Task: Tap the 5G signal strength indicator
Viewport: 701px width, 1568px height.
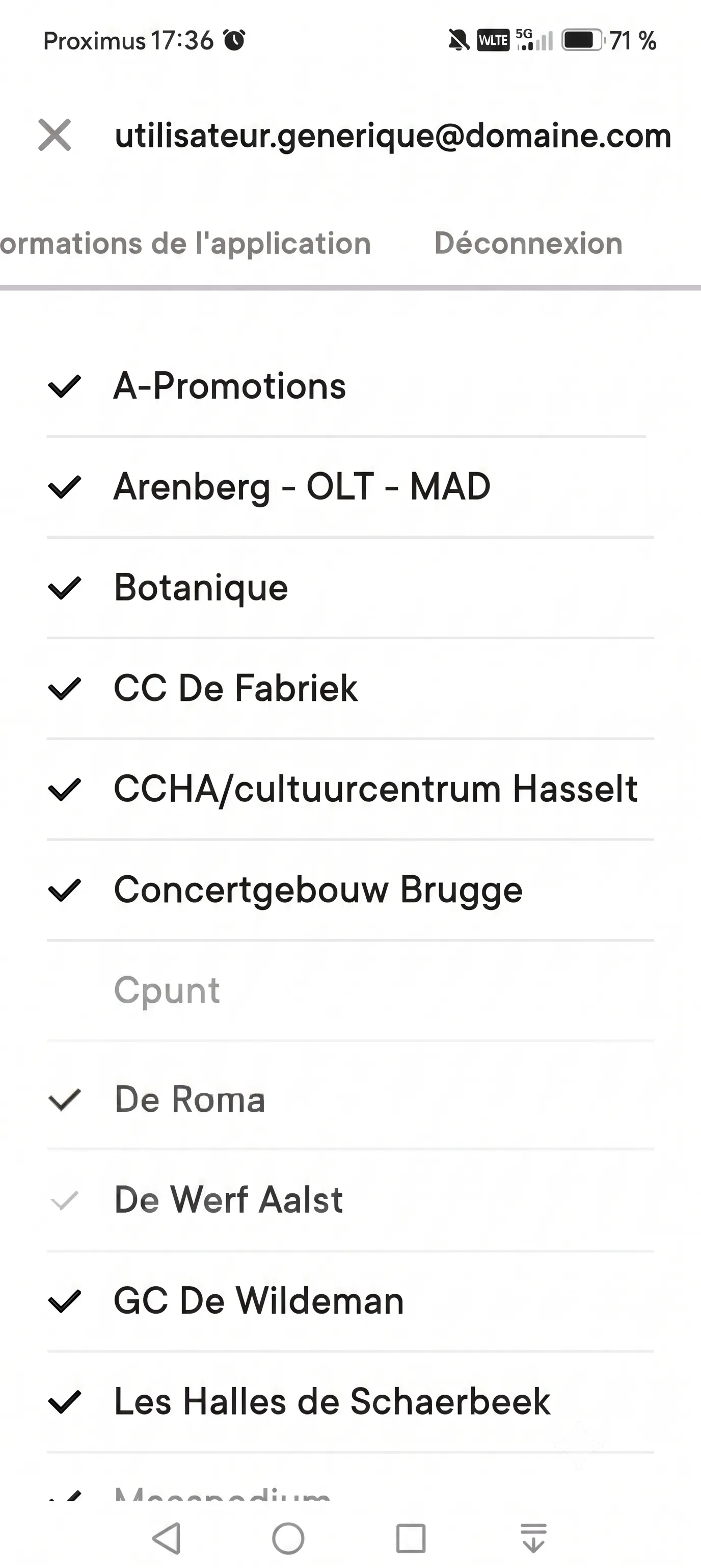Action: click(534, 40)
